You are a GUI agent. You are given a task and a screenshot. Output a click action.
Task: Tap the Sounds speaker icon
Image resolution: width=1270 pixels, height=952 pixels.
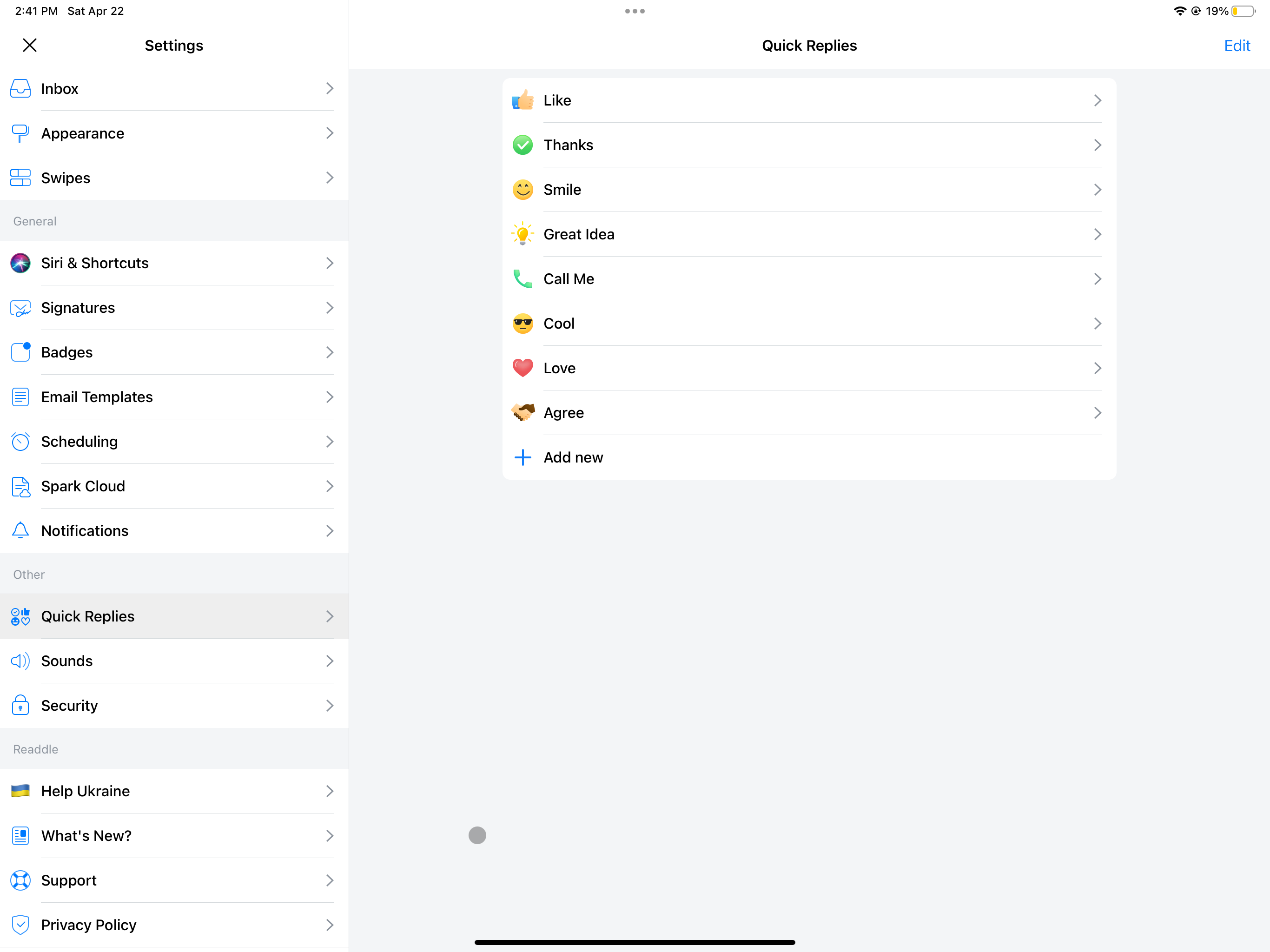pos(20,661)
